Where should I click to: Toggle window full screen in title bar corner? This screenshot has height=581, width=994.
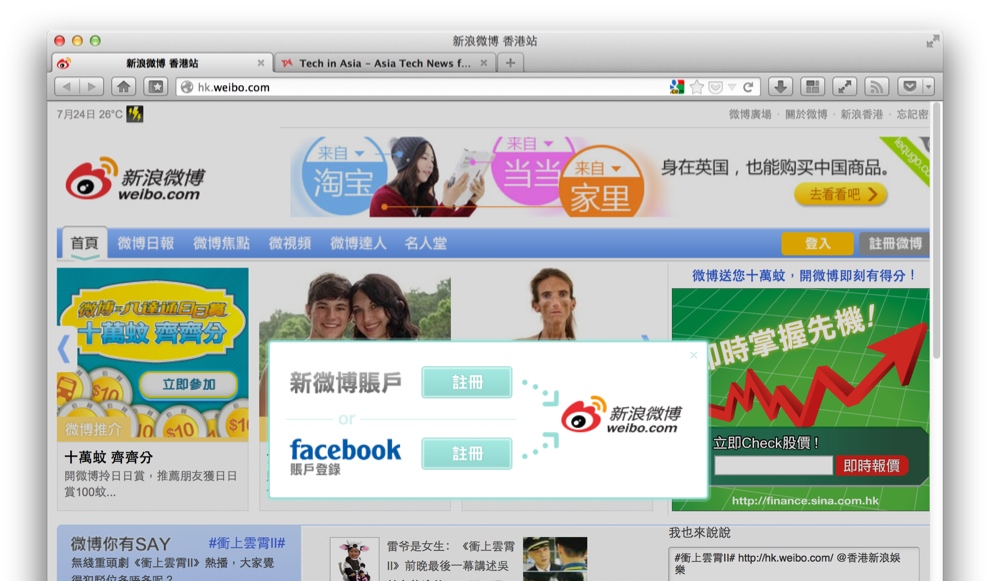point(931,41)
